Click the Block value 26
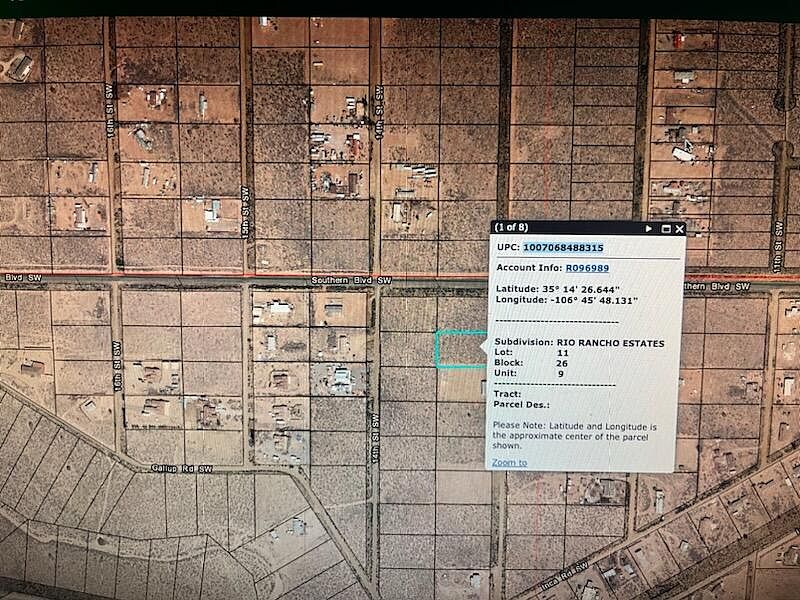The width and height of the screenshot is (800, 600). pyautogui.click(x=562, y=364)
